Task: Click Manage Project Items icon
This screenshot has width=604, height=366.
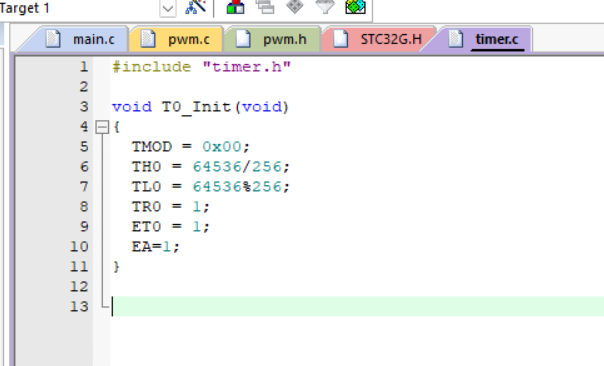Action: (235, 7)
